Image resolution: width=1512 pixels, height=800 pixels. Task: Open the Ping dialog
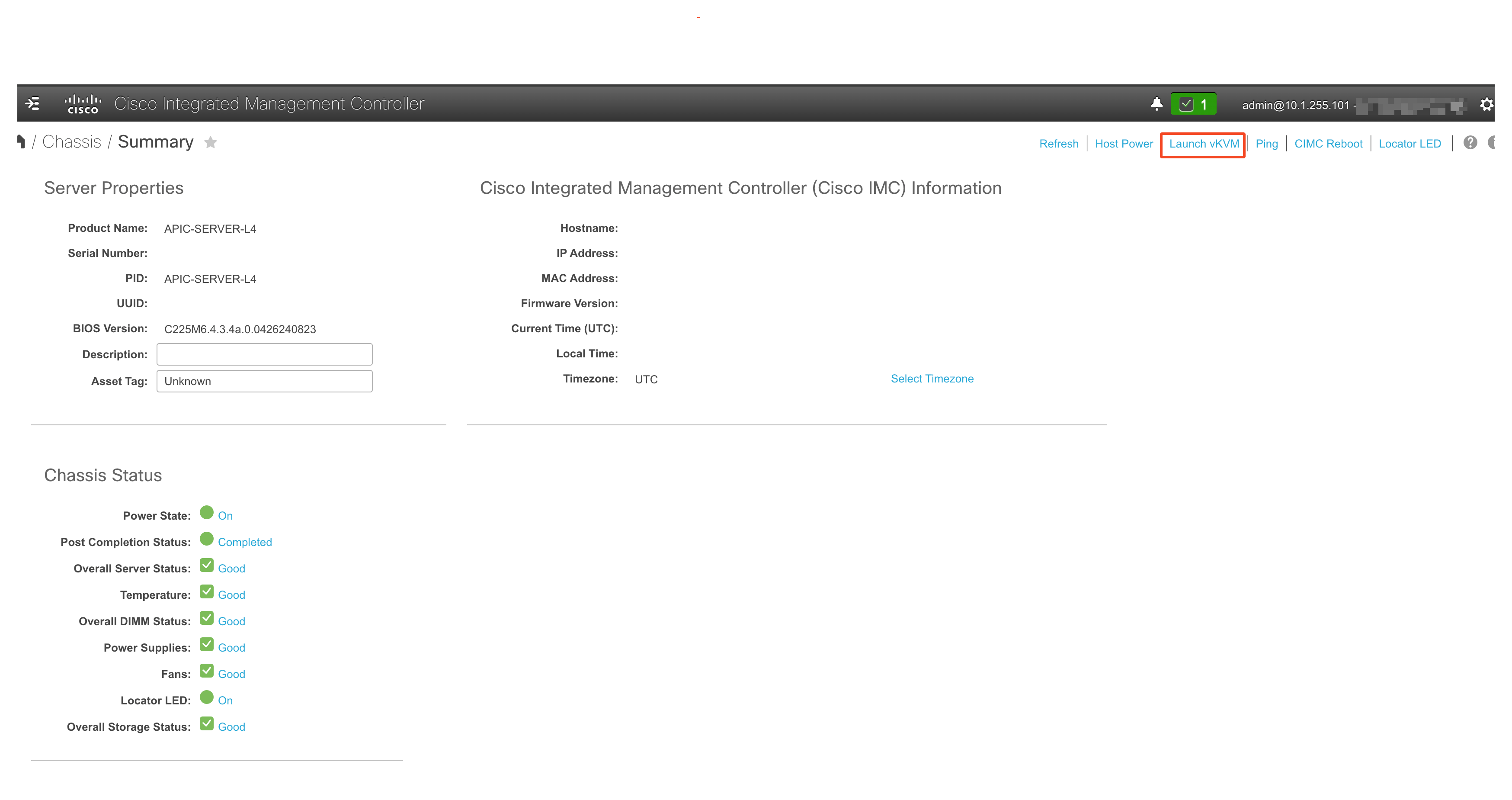pyautogui.click(x=1266, y=143)
